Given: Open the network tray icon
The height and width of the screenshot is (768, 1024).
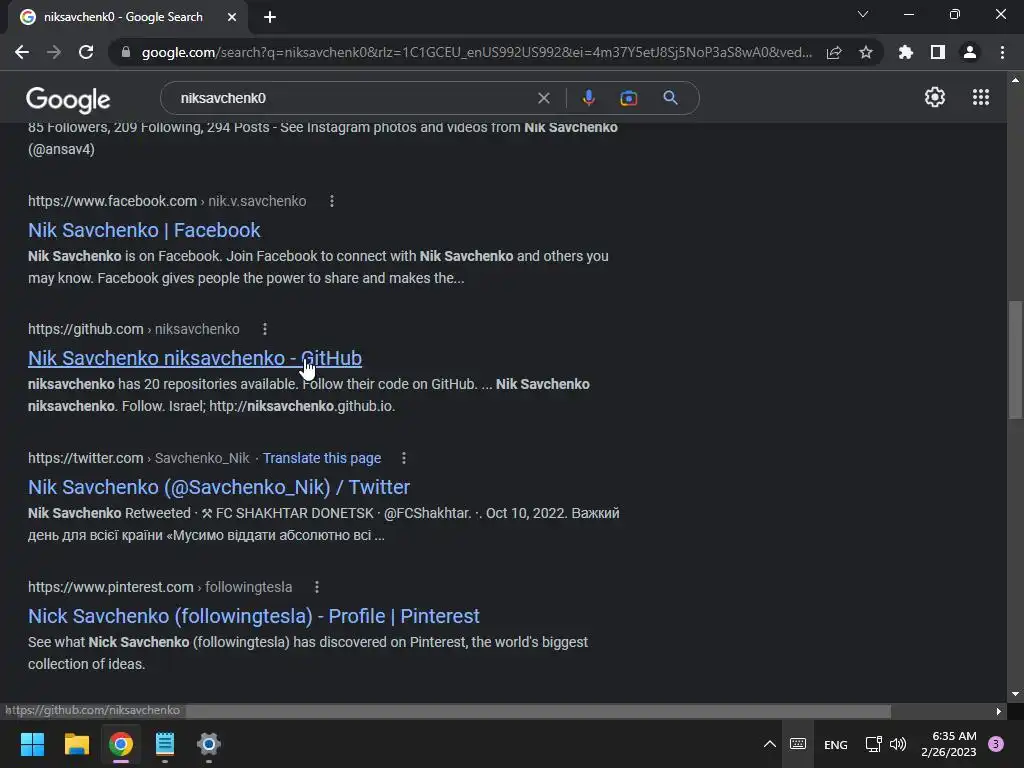Looking at the screenshot, I should [873, 744].
